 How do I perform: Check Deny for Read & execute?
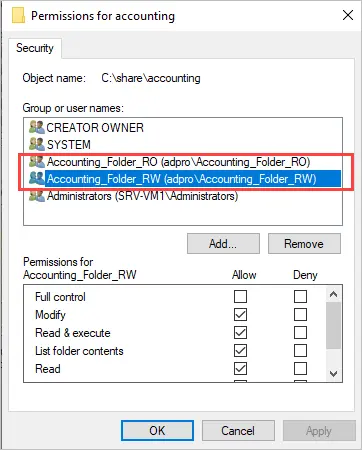tap(300, 332)
